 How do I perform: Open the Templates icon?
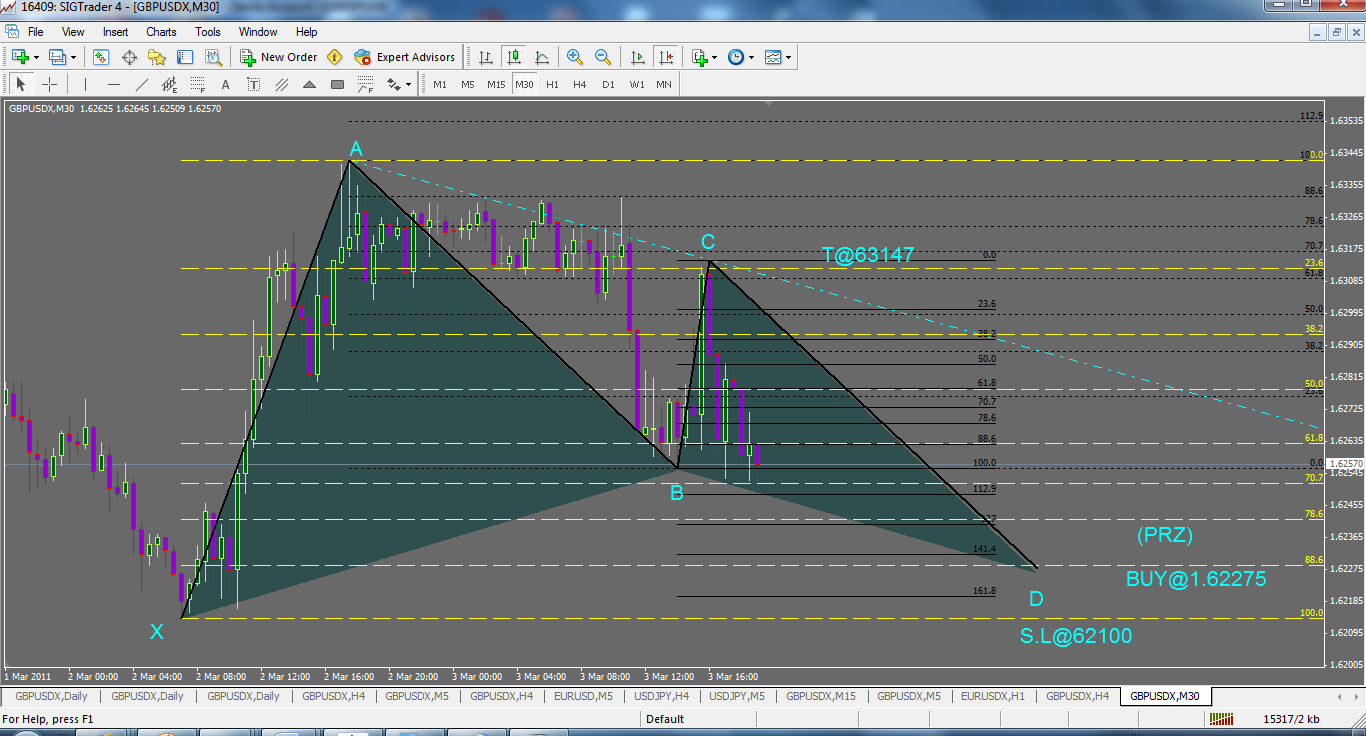(x=773, y=57)
